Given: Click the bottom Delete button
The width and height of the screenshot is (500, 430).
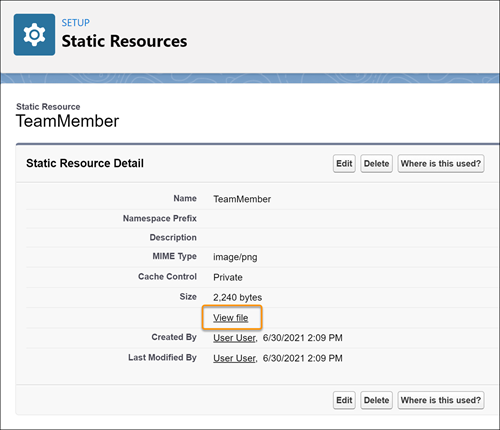Looking at the screenshot, I should click(x=376, y=400).
